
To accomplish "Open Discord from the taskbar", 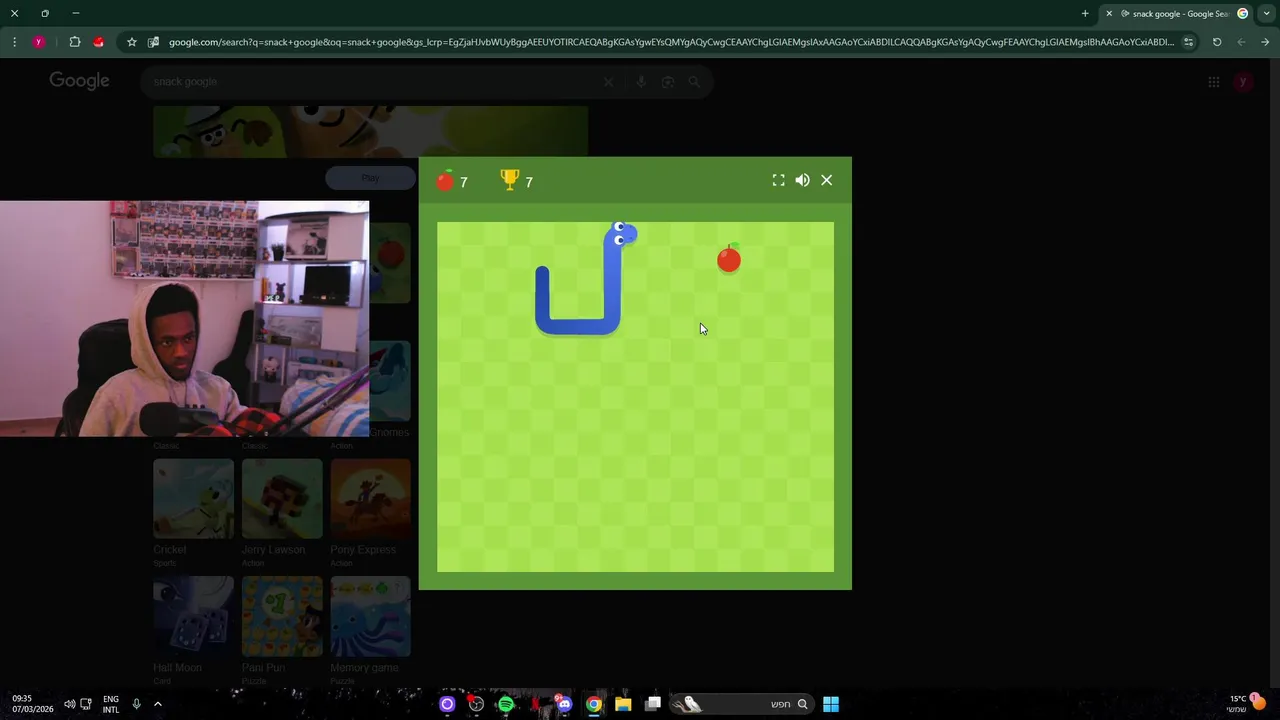I will [564, 704].
